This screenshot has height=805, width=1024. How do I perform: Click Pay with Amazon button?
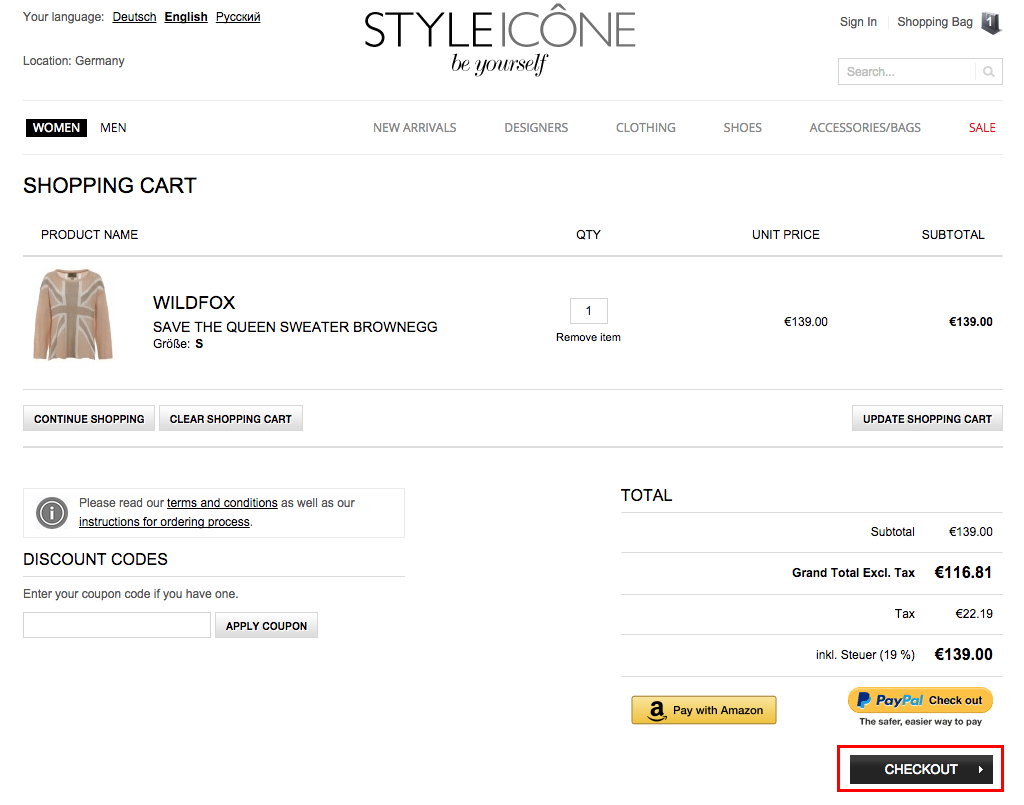click(x=704, y=710)
